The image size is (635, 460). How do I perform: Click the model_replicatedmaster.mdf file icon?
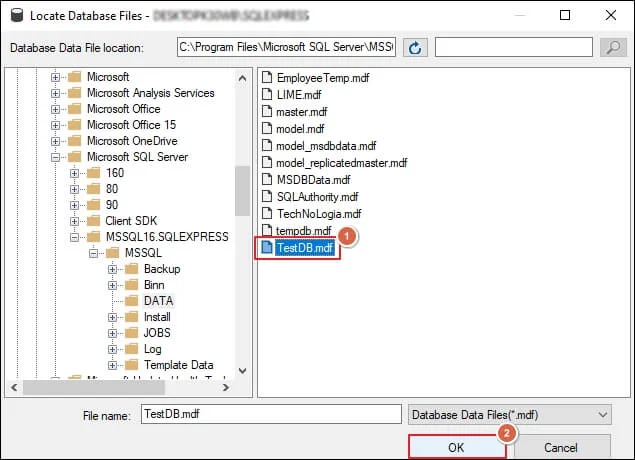tap(266, 162)
